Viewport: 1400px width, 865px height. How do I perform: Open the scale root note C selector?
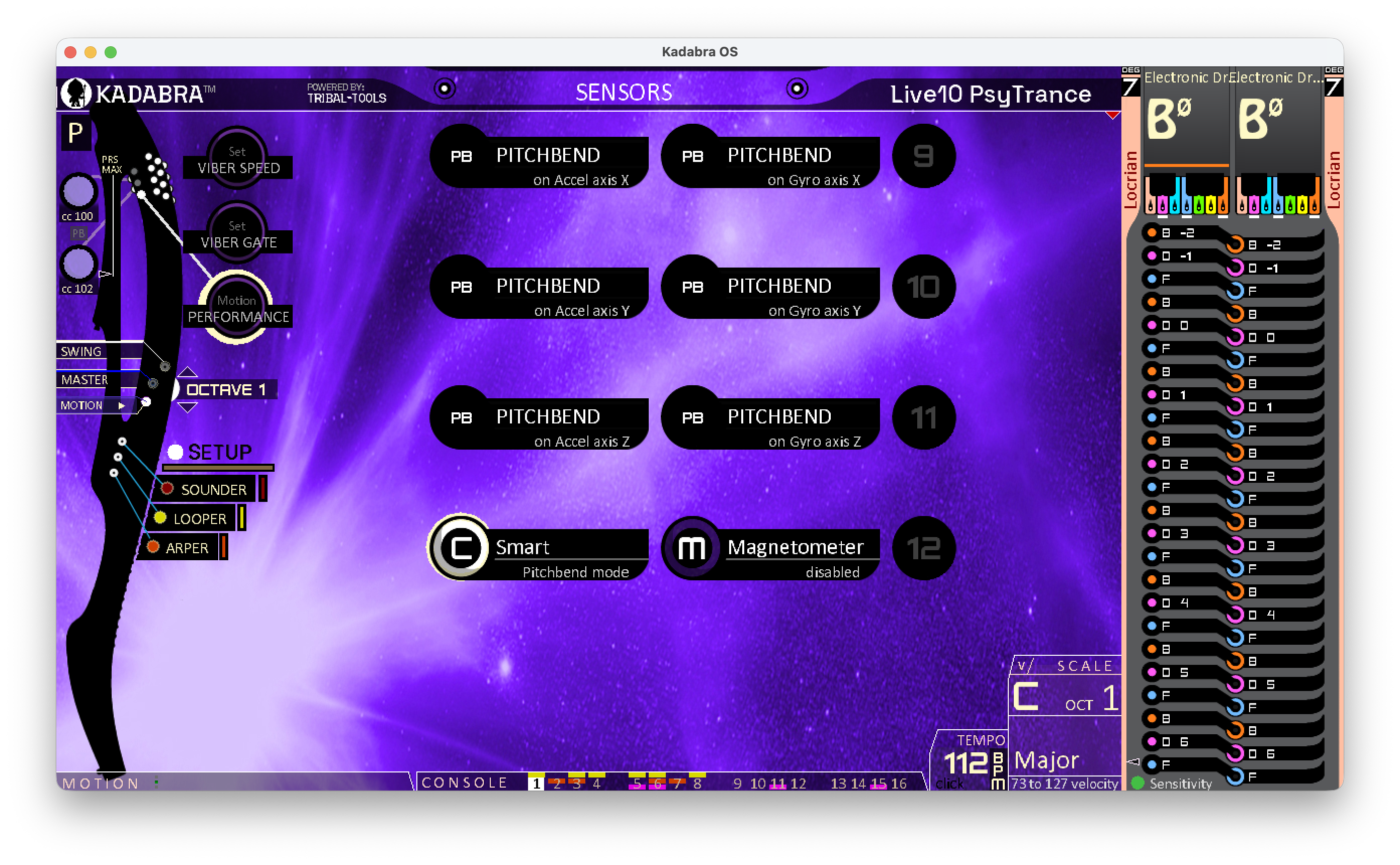click(1025, 696)
